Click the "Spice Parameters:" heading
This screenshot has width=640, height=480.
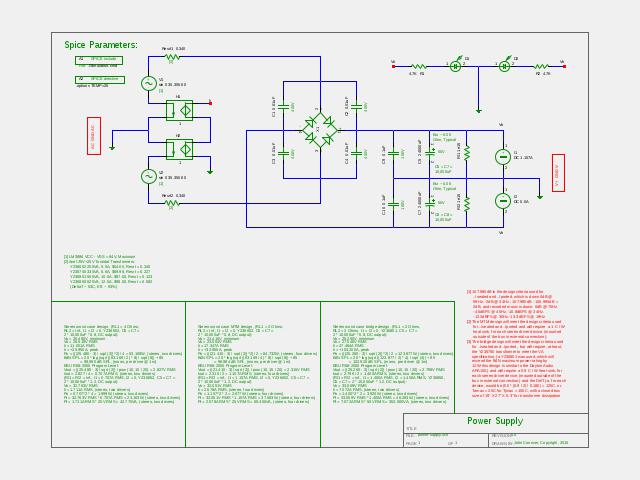101,45
